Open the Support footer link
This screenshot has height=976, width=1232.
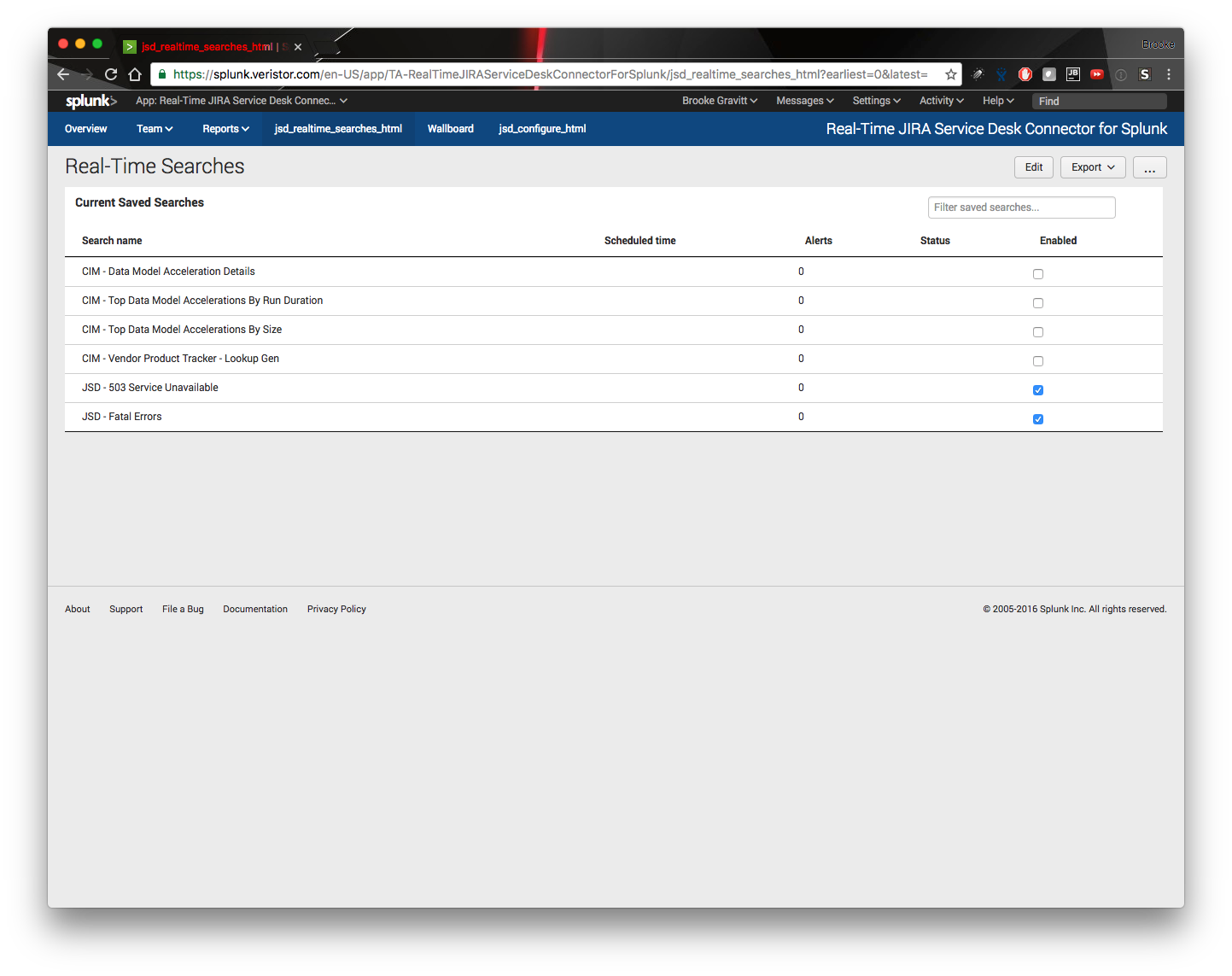[x=126, y=609]
